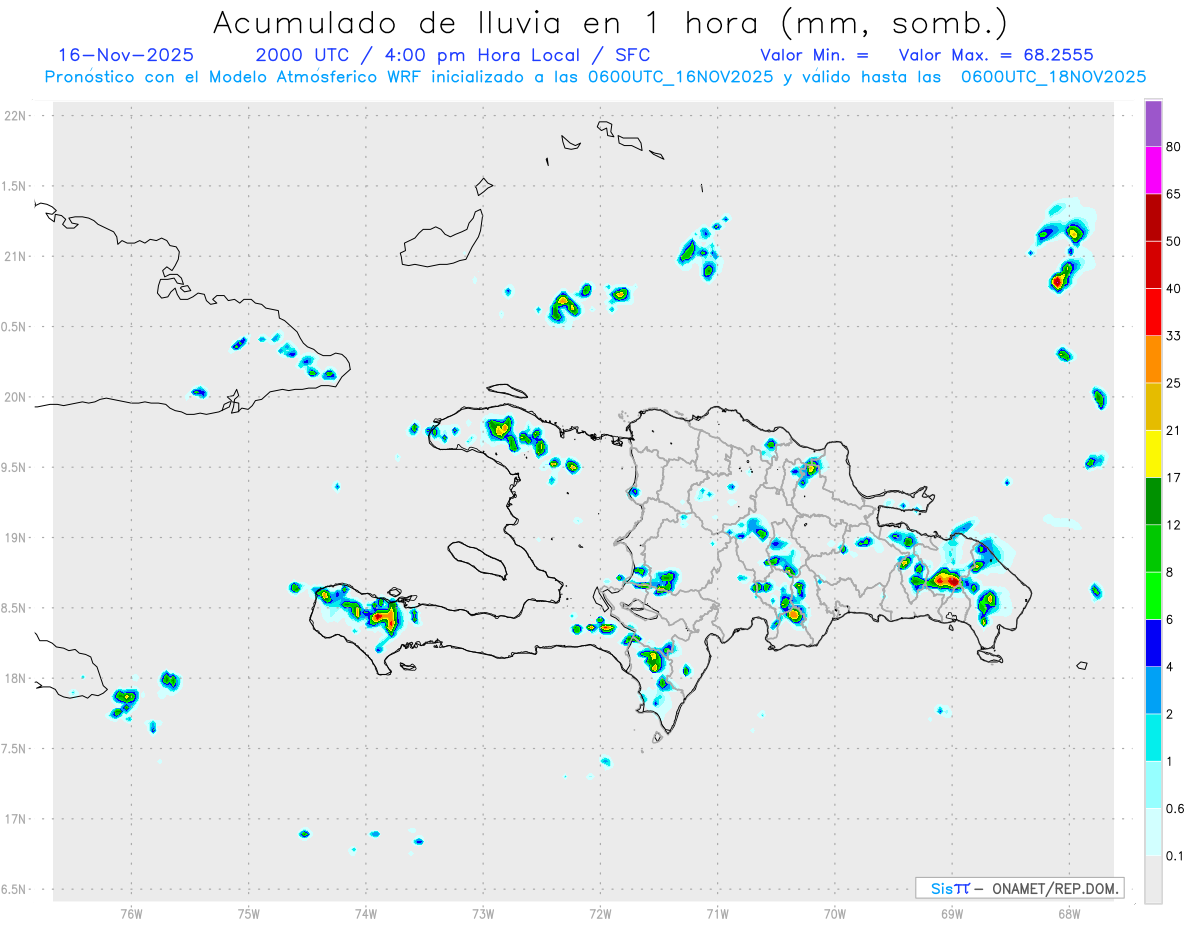Select the dark blue legend swatch between 4 and 6
The image size is (1200, 927).
click(1153, 644)
